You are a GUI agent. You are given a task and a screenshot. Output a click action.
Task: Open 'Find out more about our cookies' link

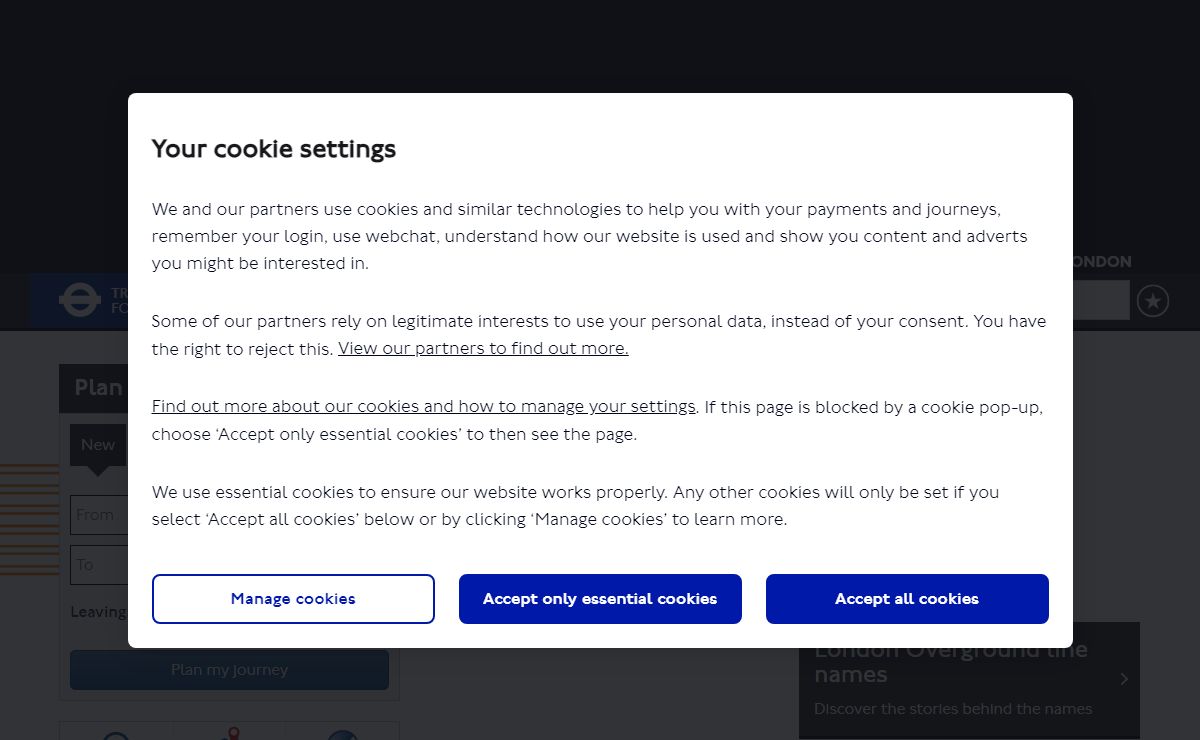tap(424, 406)
